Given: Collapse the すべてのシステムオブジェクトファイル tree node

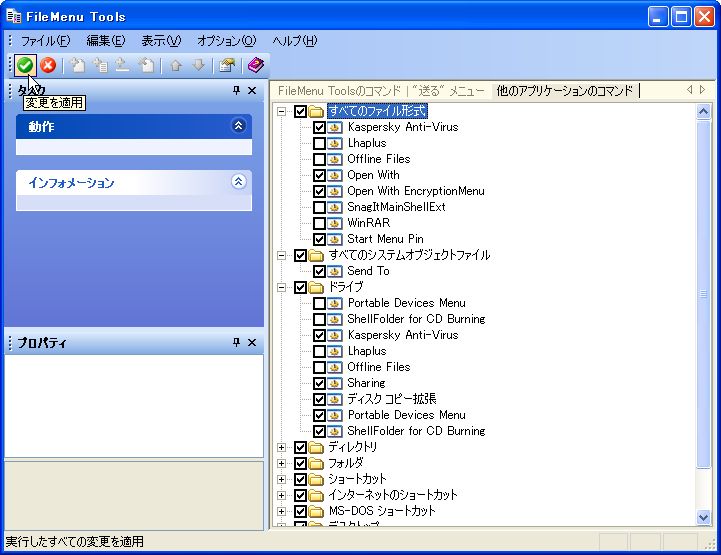Looking at the screenshot, I should pyautogui.click(x=281, y=255).
